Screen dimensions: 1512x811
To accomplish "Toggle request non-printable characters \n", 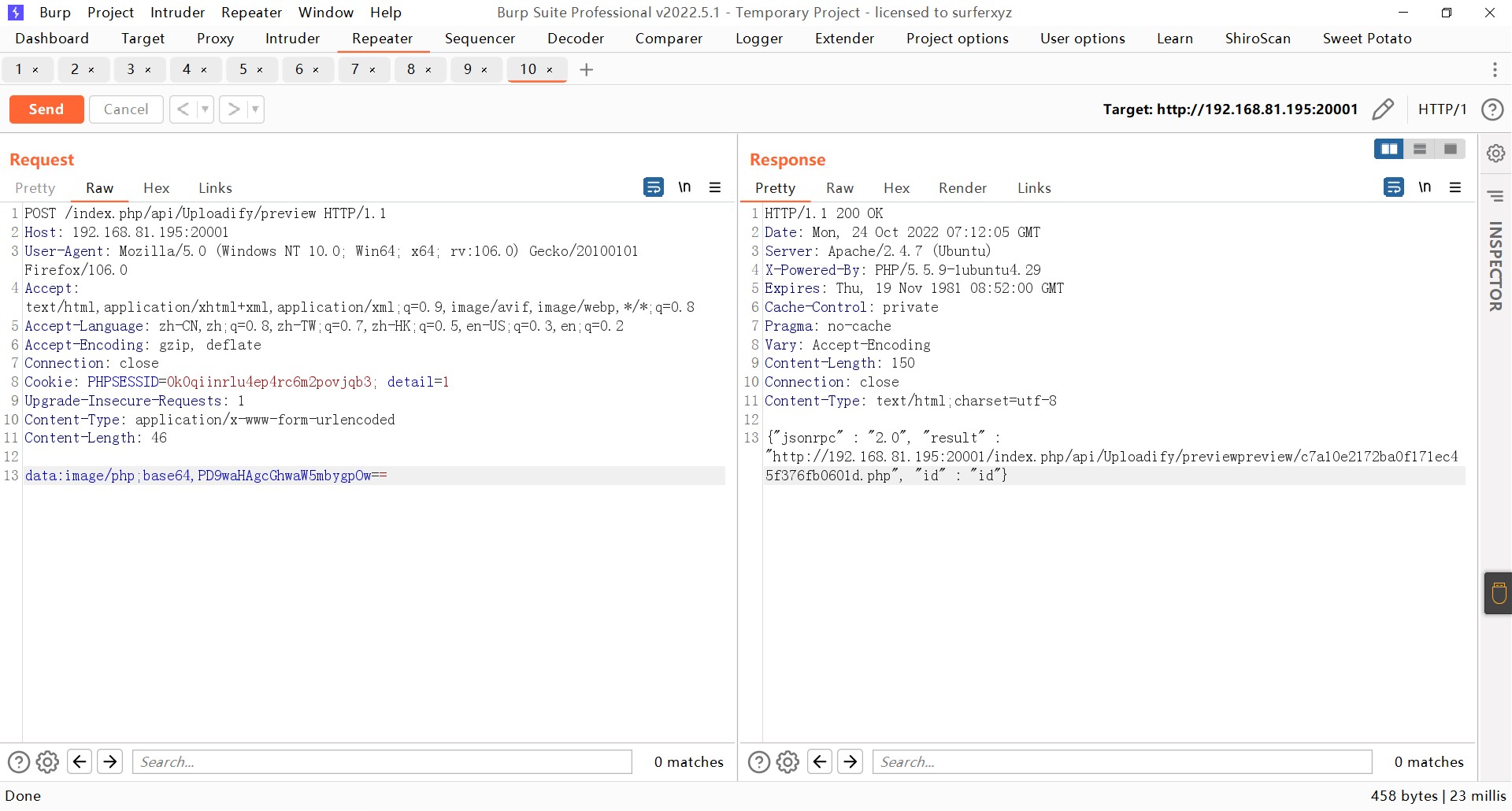I will point(684,187).
